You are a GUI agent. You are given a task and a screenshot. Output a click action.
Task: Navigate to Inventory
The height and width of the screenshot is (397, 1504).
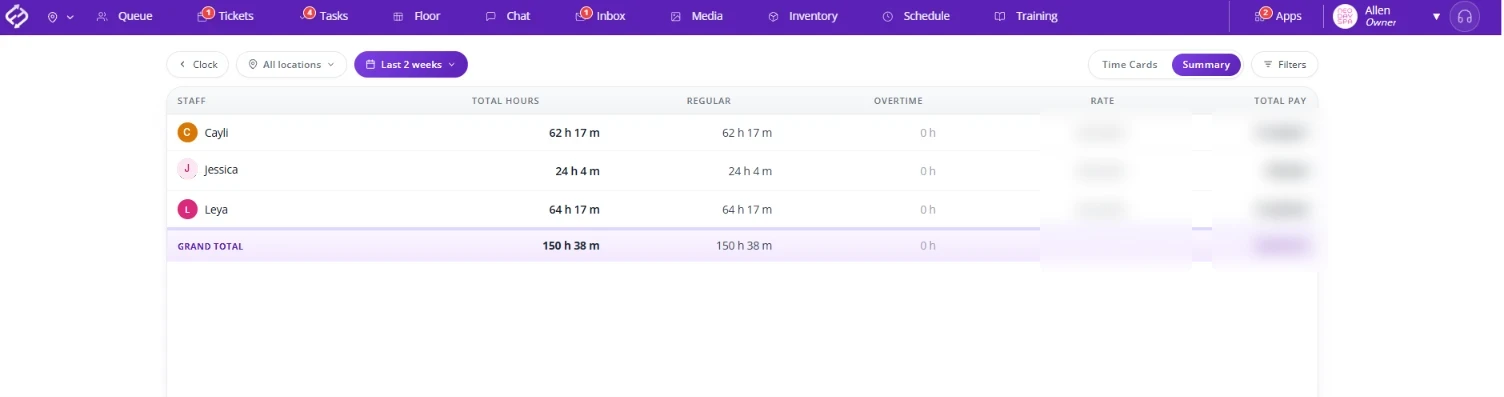click(803, 16)
